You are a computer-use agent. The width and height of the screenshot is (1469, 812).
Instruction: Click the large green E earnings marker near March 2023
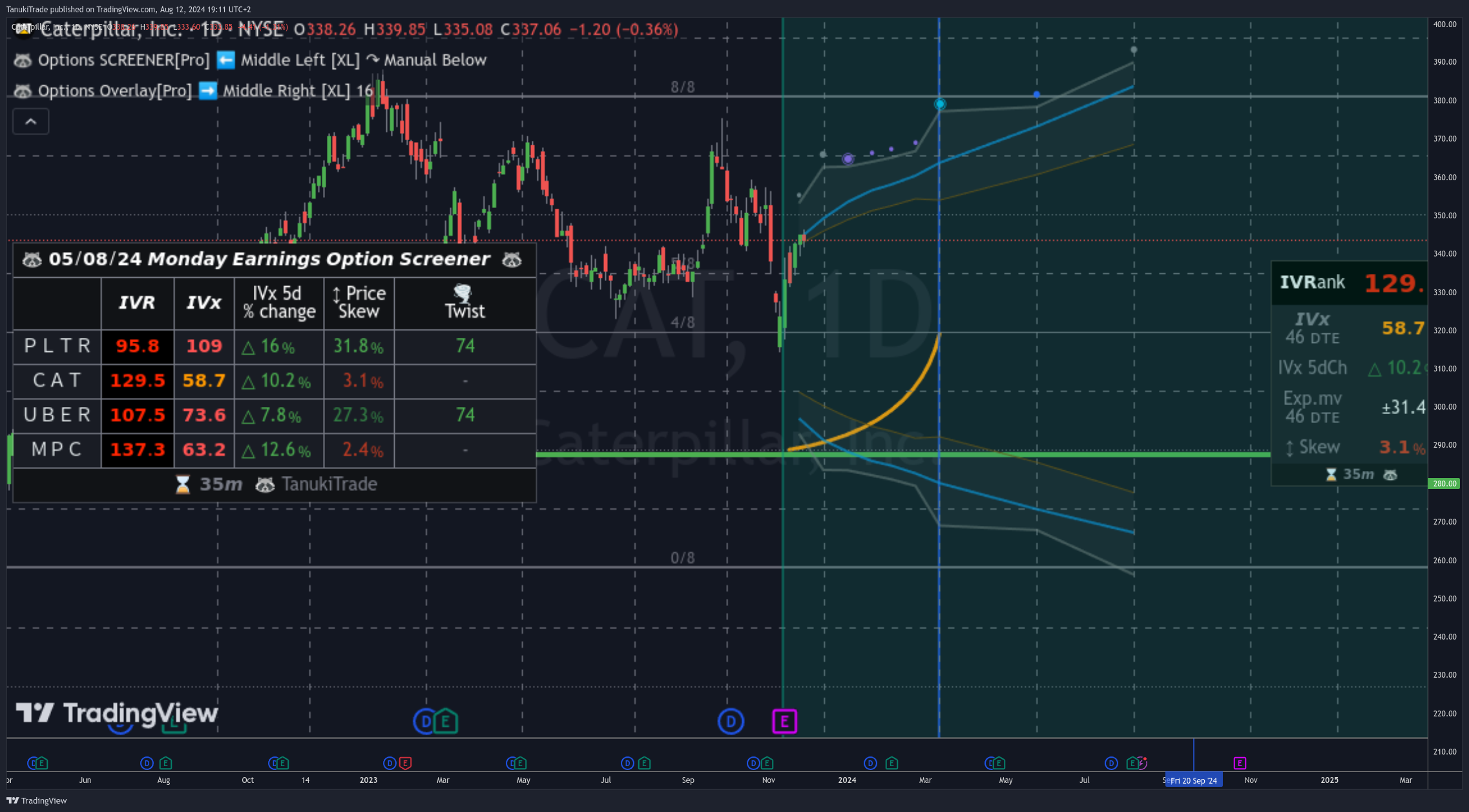pos(446,721)
